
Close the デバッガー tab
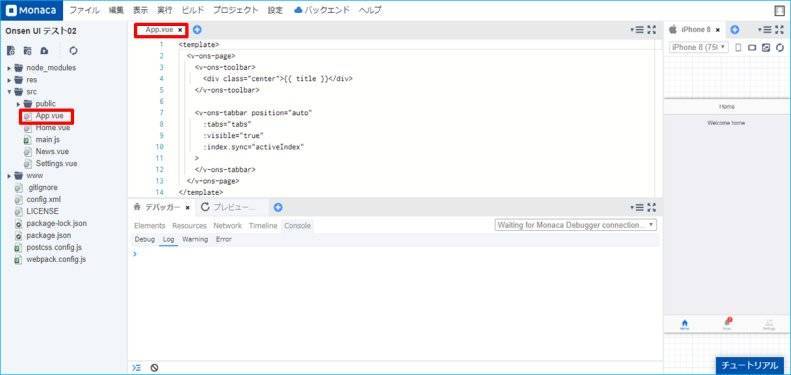pyautogui.click(x=187, y=207)
